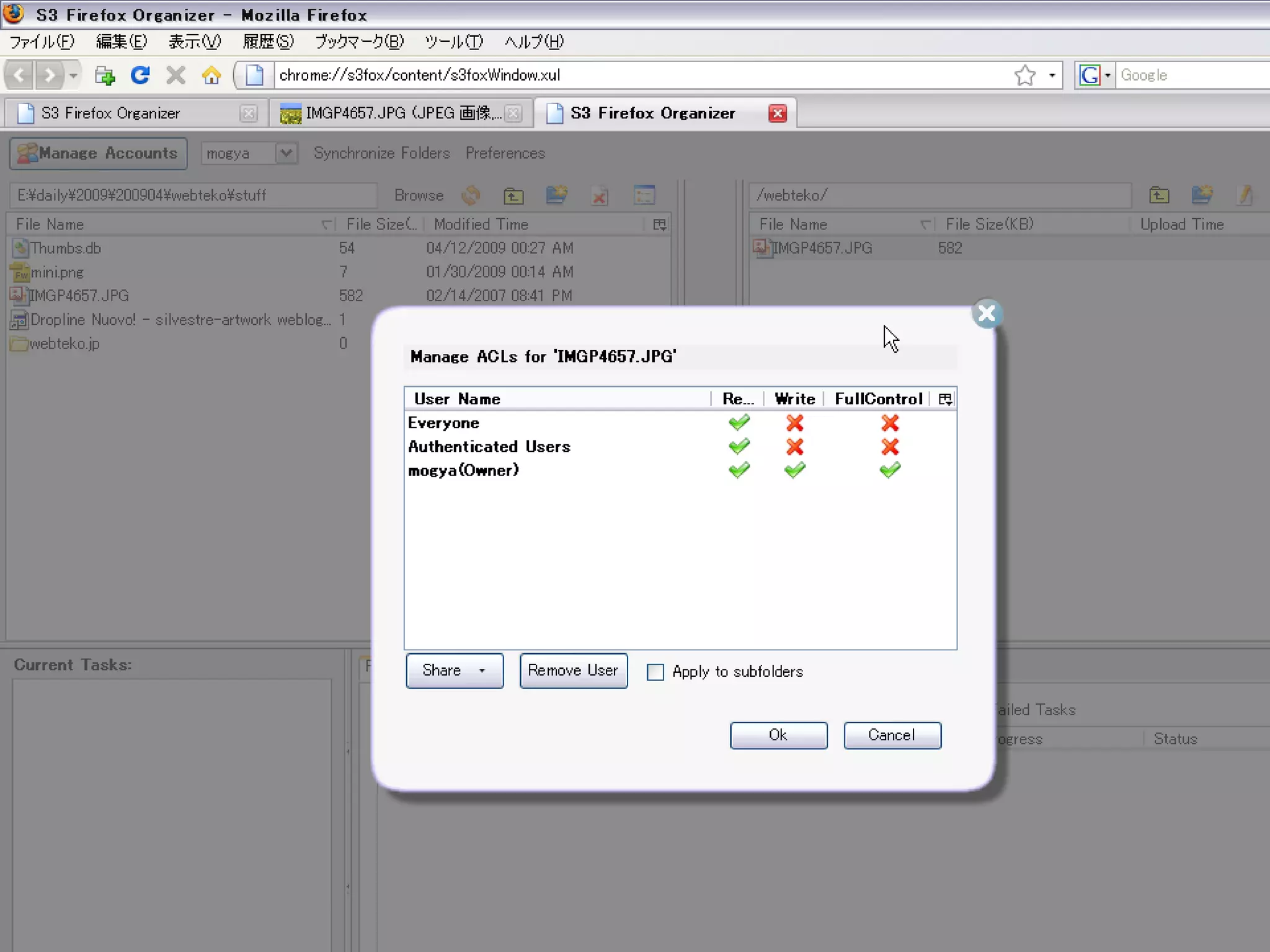
Task: Enable Apply to subfolders checkbox
Action: [x=655, y=672]
